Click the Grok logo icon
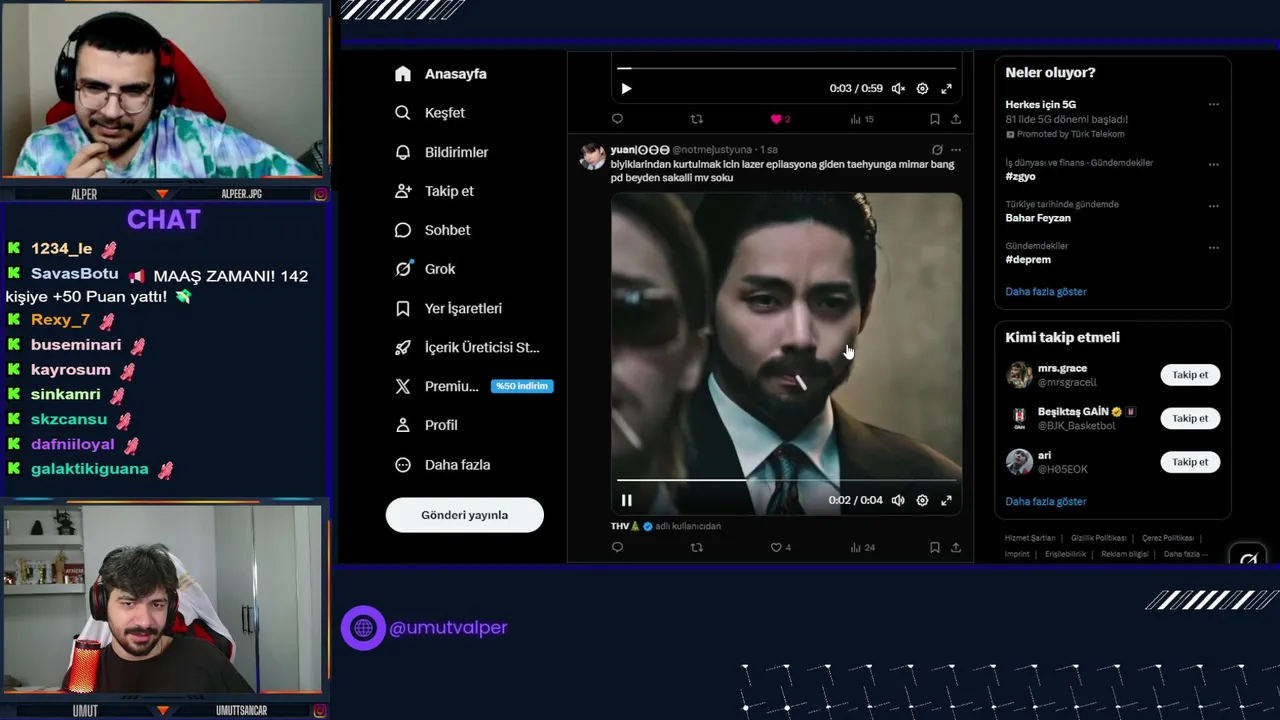This screenshot has height=720, width=1280. tap(403, 269)
